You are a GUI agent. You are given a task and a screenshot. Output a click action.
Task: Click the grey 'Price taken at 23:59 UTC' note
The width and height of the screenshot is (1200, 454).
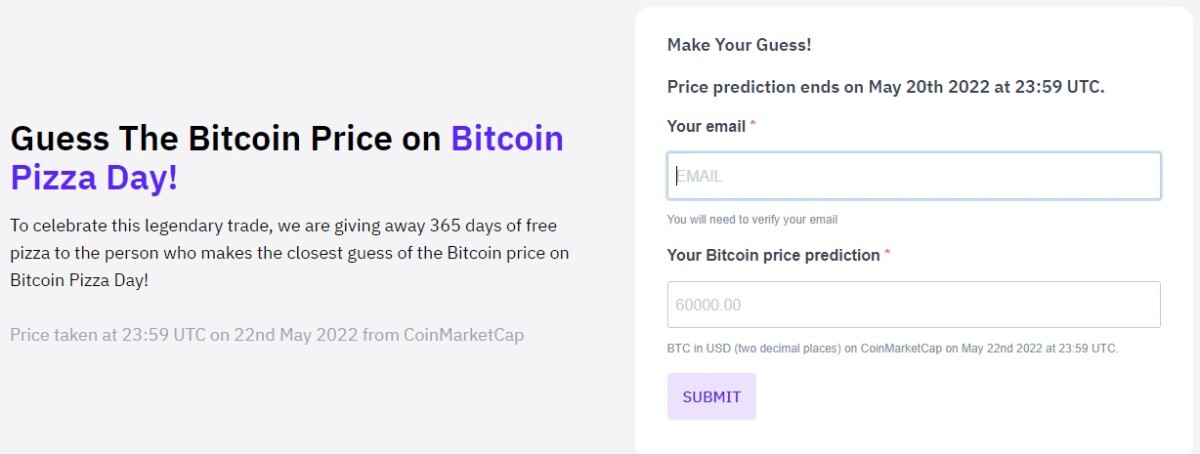coord(266,334)
